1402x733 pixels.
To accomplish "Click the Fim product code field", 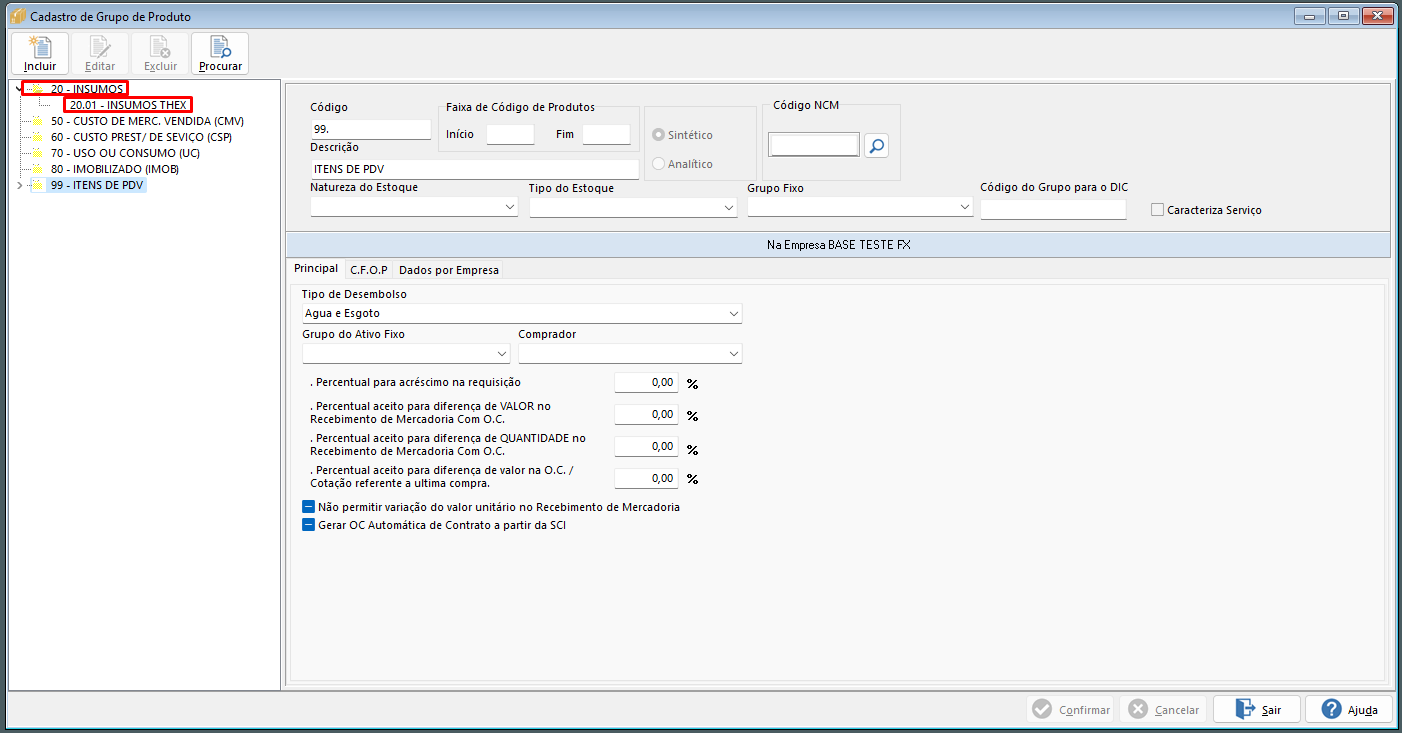I will 606,134.
